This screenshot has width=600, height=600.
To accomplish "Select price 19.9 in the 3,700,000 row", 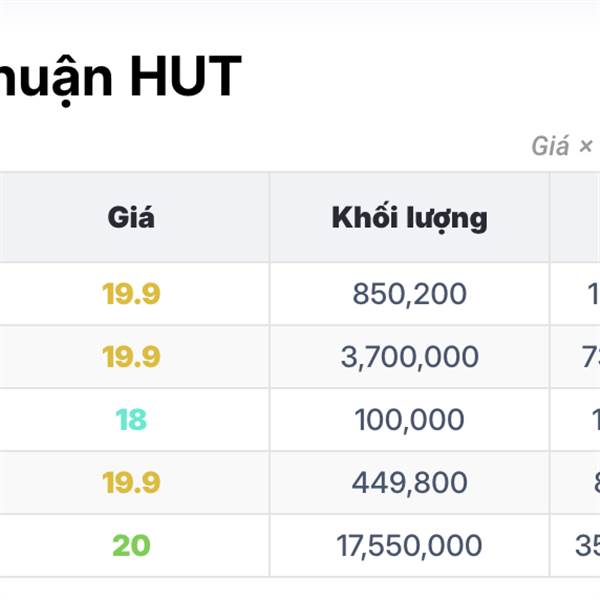I will pos(131,357).
